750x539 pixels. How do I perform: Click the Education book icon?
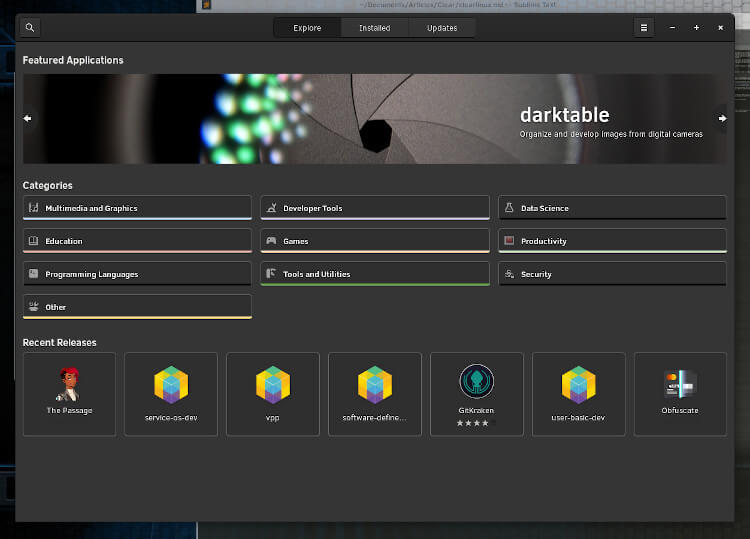tap(33, 241)
